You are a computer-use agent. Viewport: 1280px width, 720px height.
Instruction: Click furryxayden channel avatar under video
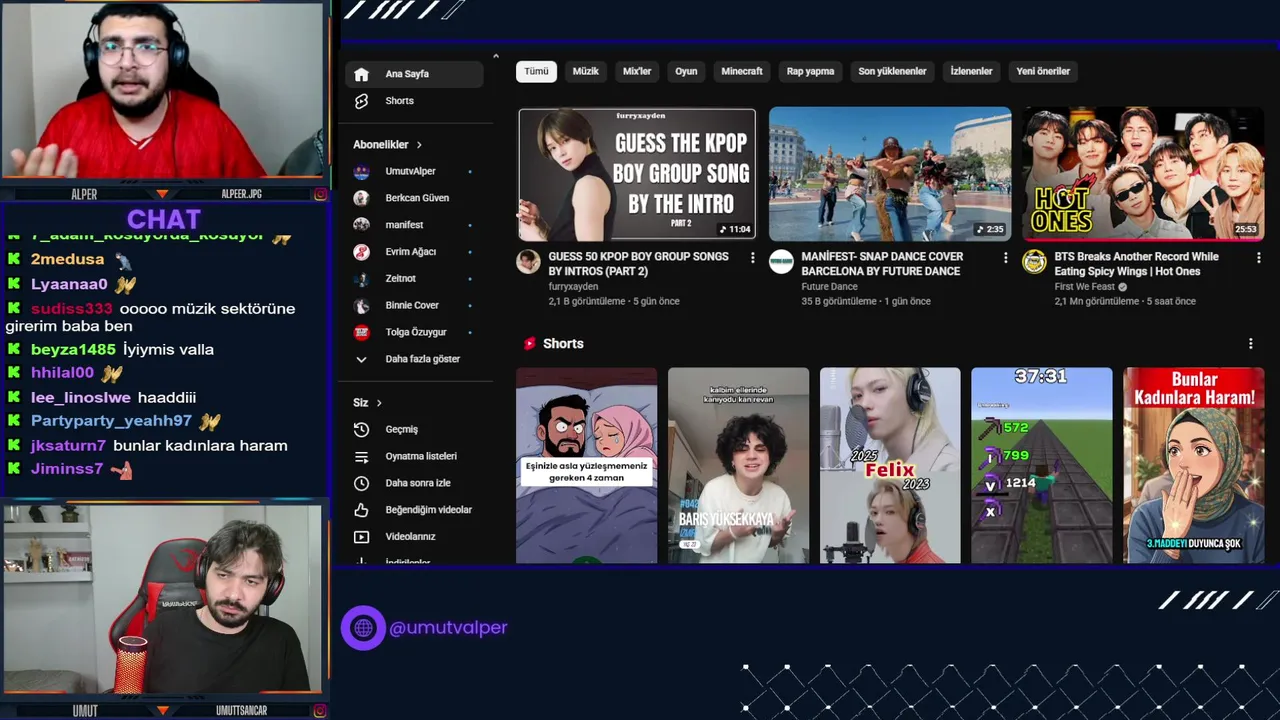(x=528, y=262)
